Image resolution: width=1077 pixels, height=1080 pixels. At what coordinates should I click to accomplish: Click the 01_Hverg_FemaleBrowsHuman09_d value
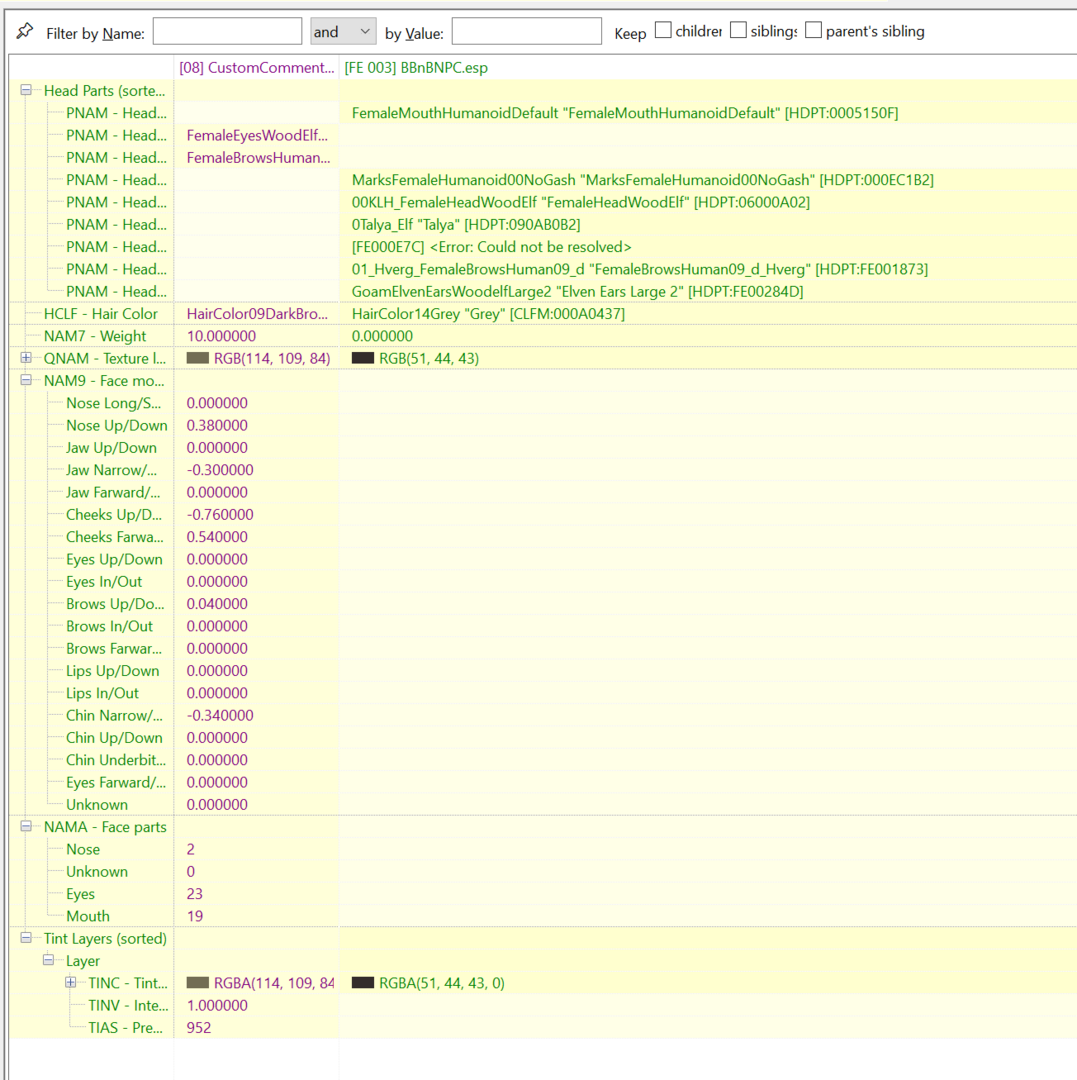click(x=640, y=269)
